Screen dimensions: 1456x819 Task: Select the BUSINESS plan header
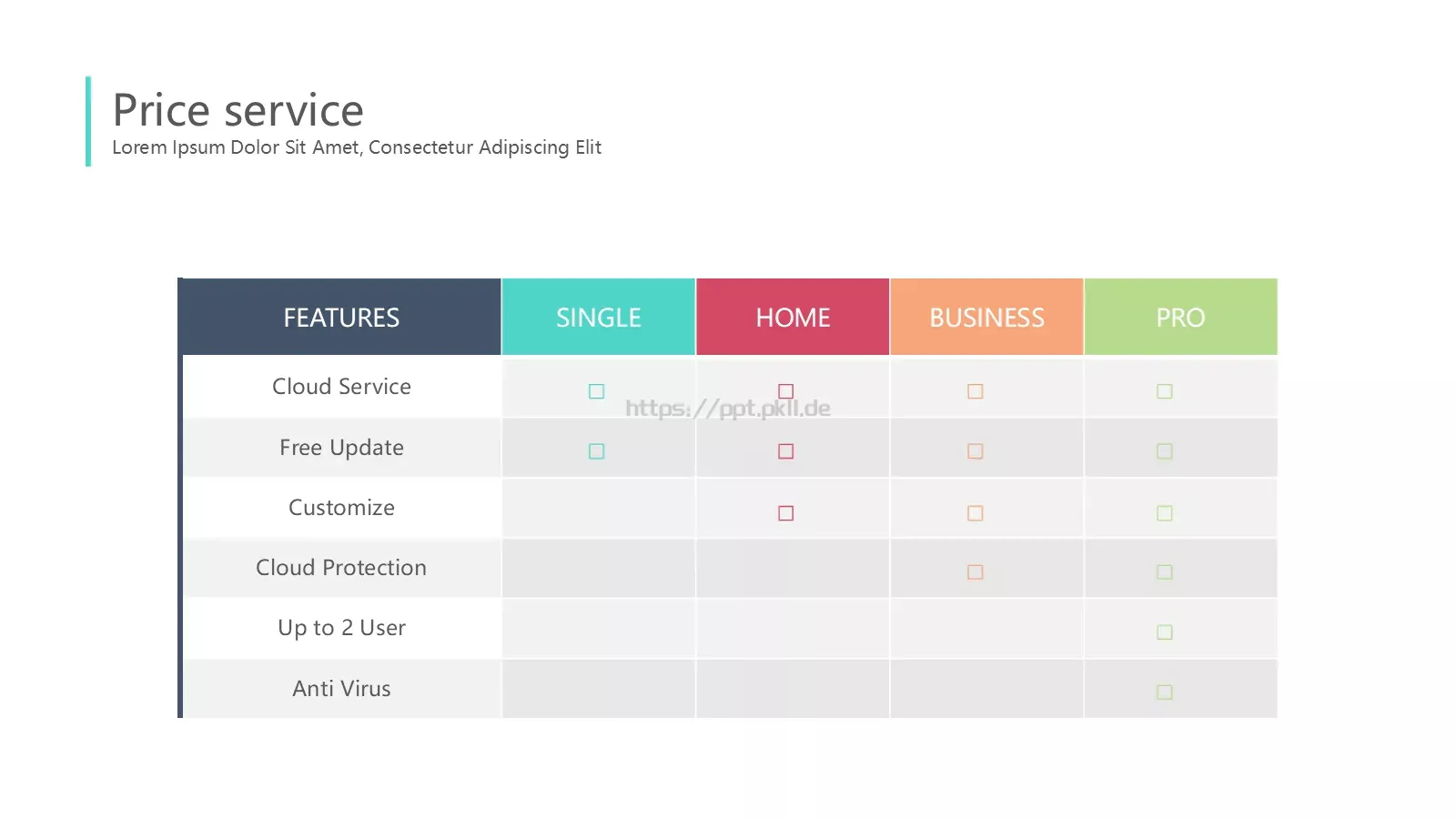tap(986, 317)
